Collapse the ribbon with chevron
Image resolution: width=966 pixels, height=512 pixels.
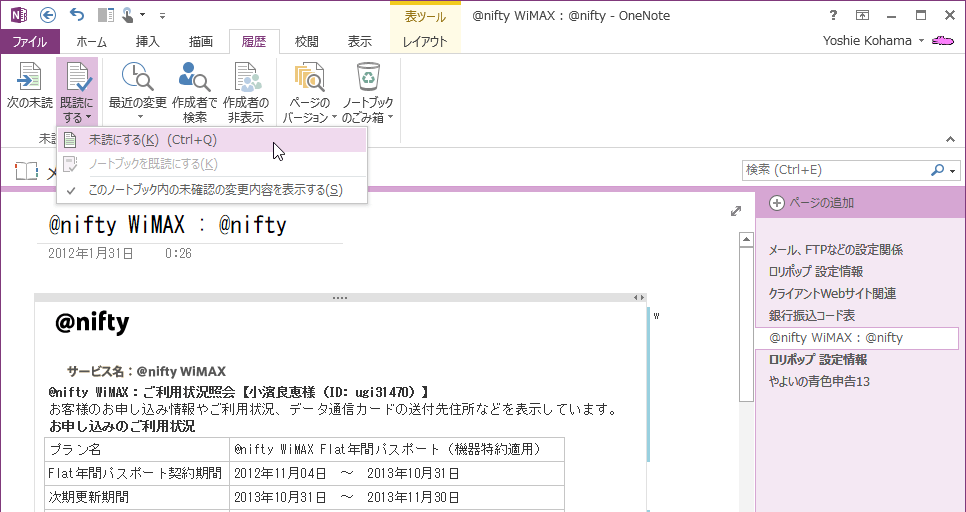pos(951,139)
